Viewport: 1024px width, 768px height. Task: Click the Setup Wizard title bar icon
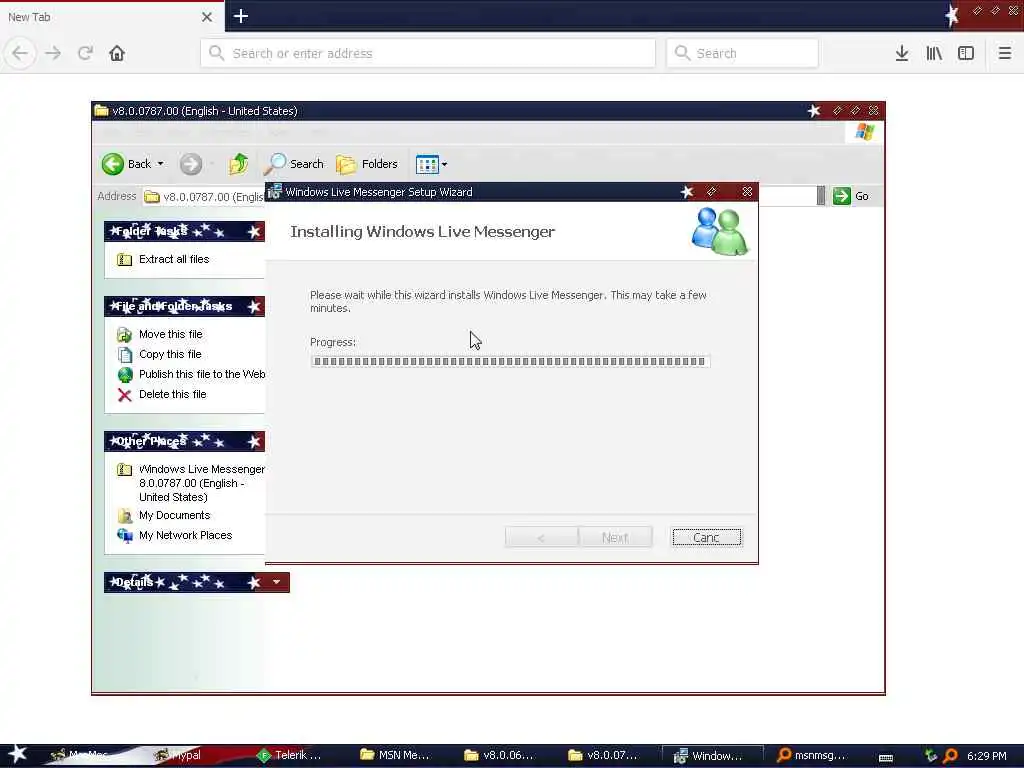coord(274,192)
